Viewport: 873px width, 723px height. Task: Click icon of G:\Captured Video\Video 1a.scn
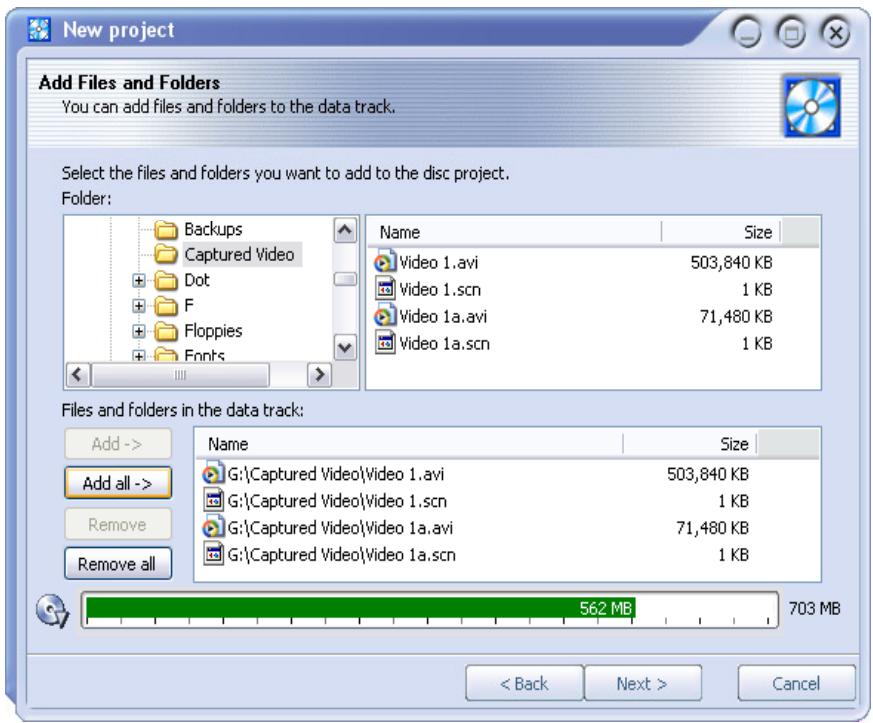click(x=214, y=554)
